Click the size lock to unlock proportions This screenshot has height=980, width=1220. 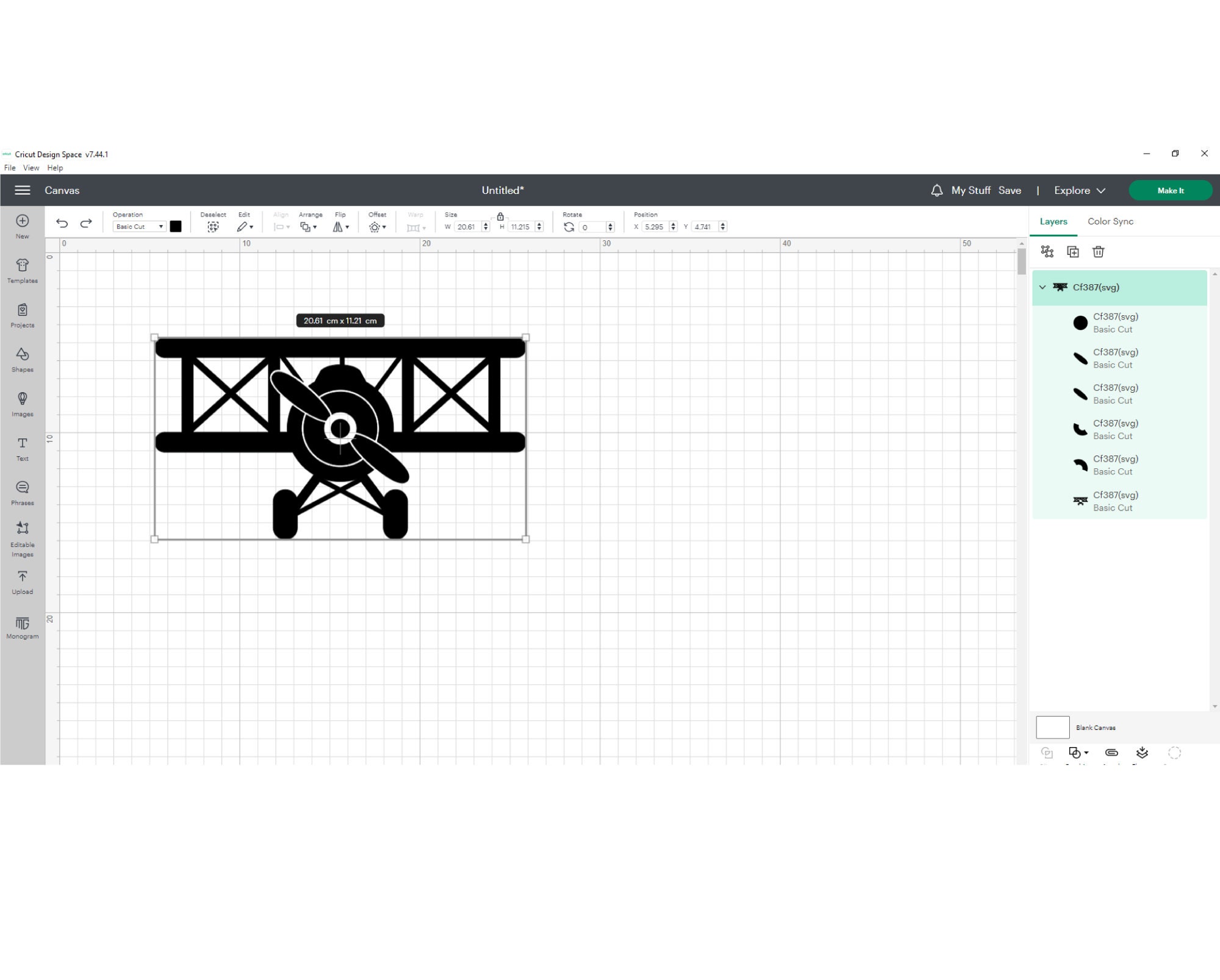click(501, 216)
